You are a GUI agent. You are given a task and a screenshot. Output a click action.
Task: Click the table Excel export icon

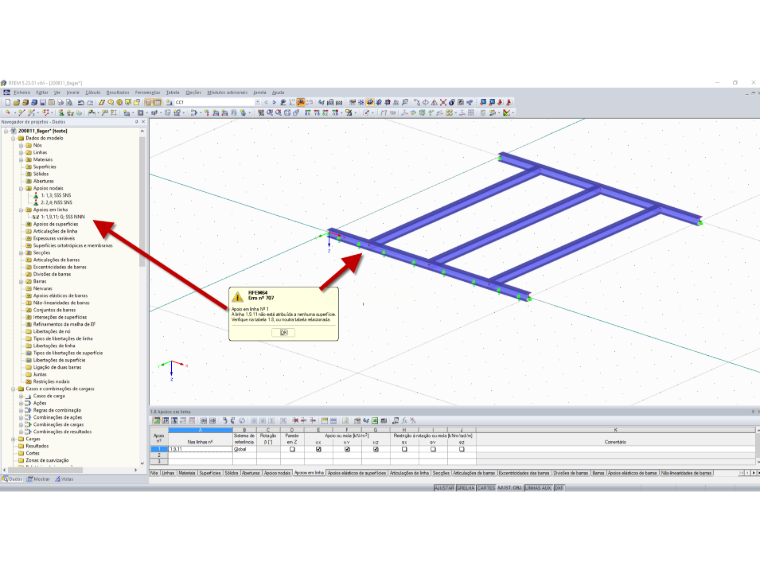[x=375, y=421]
